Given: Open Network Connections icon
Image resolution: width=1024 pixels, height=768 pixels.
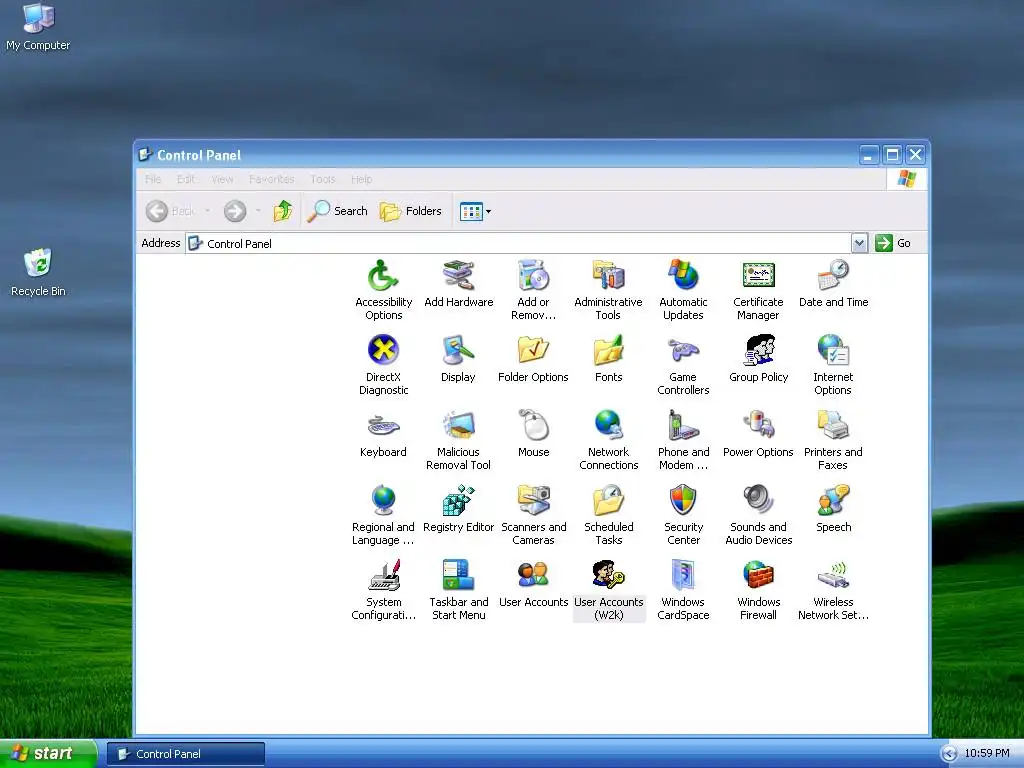Looking at the screenshot, I should (608, 440).
